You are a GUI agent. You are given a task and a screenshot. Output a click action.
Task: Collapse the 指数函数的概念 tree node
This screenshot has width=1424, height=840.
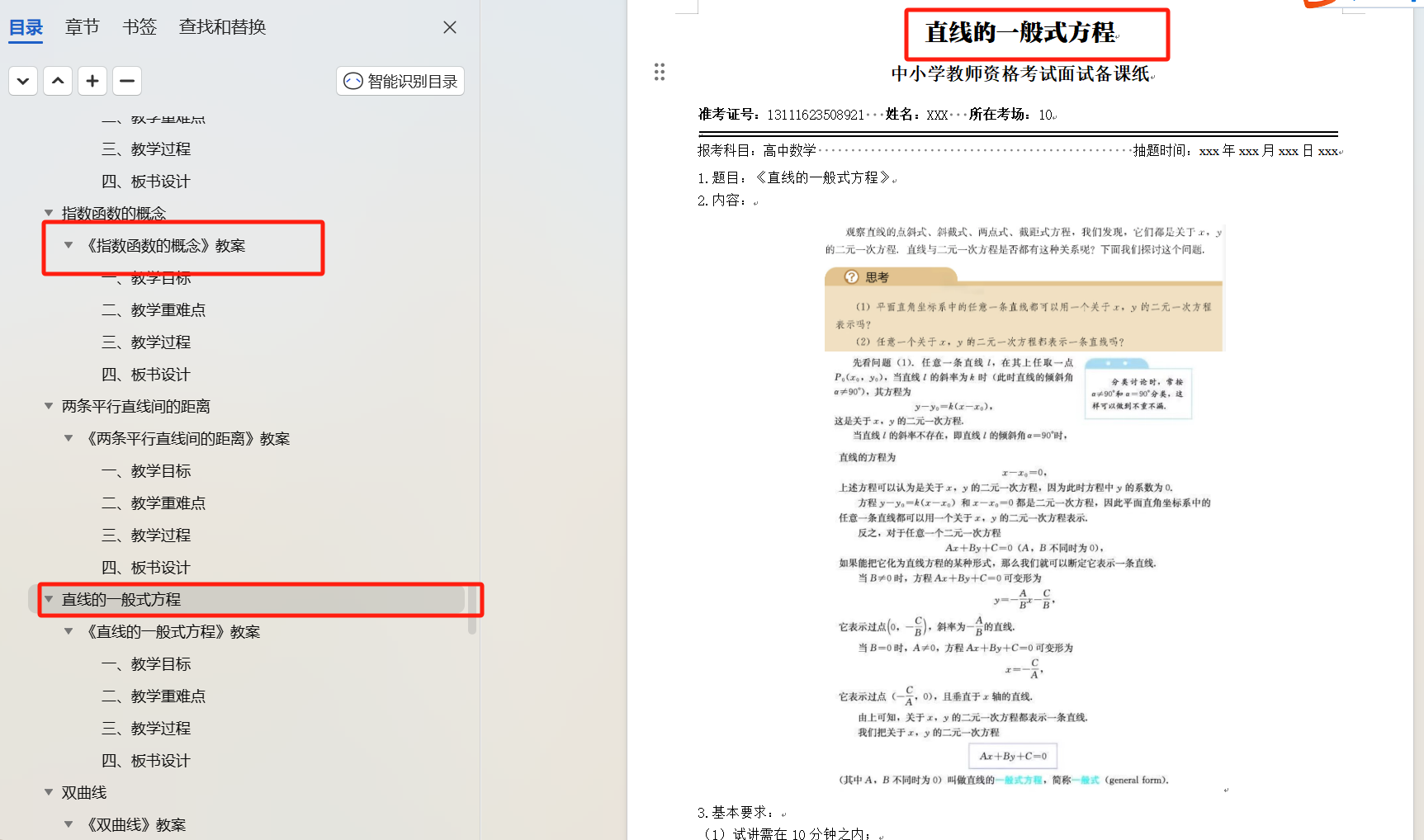tap(49, 213)
